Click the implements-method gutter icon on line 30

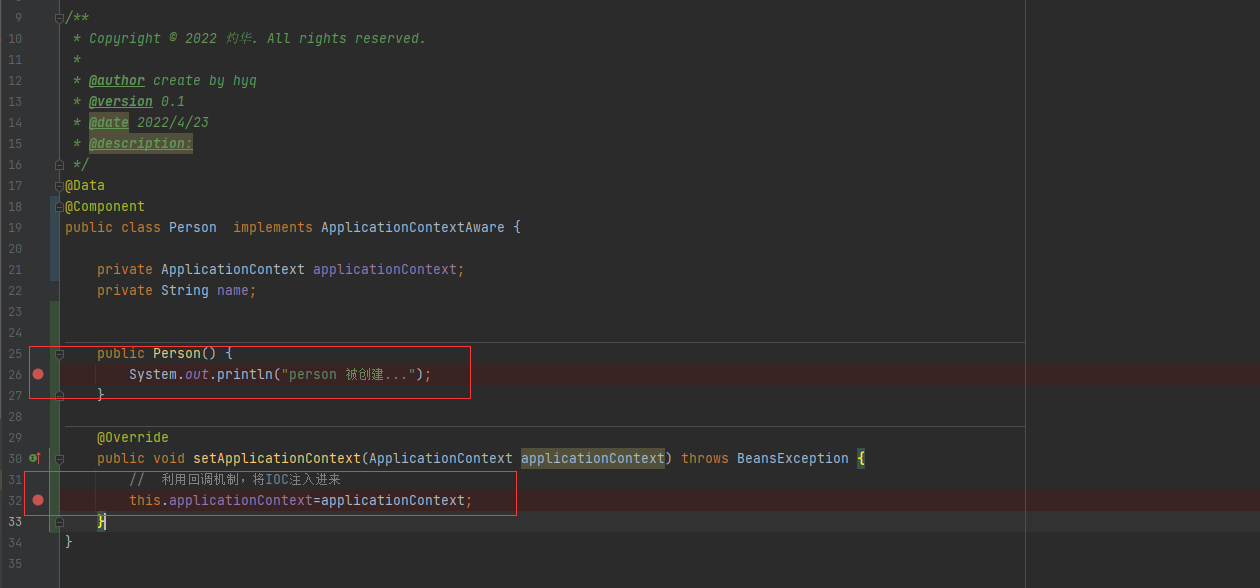point(35,458)
